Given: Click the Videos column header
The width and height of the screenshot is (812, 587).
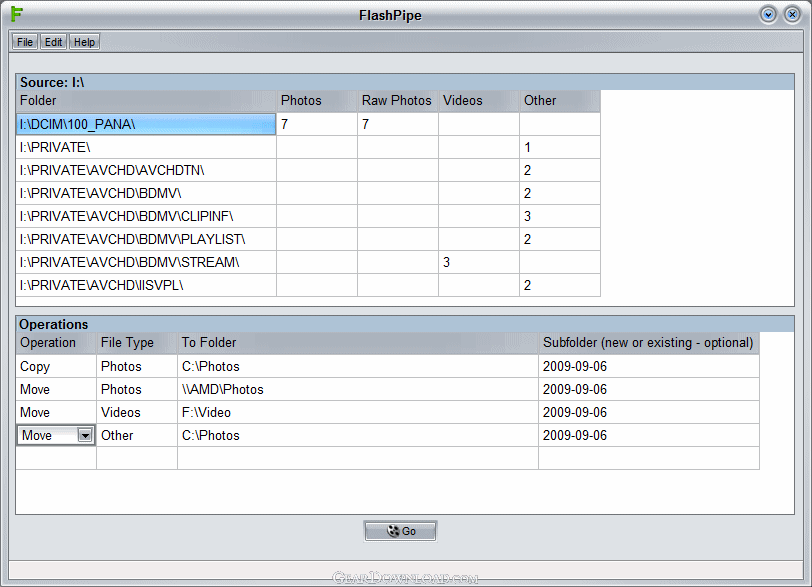Looking at the screenshot, I should [x=479, y=101].
